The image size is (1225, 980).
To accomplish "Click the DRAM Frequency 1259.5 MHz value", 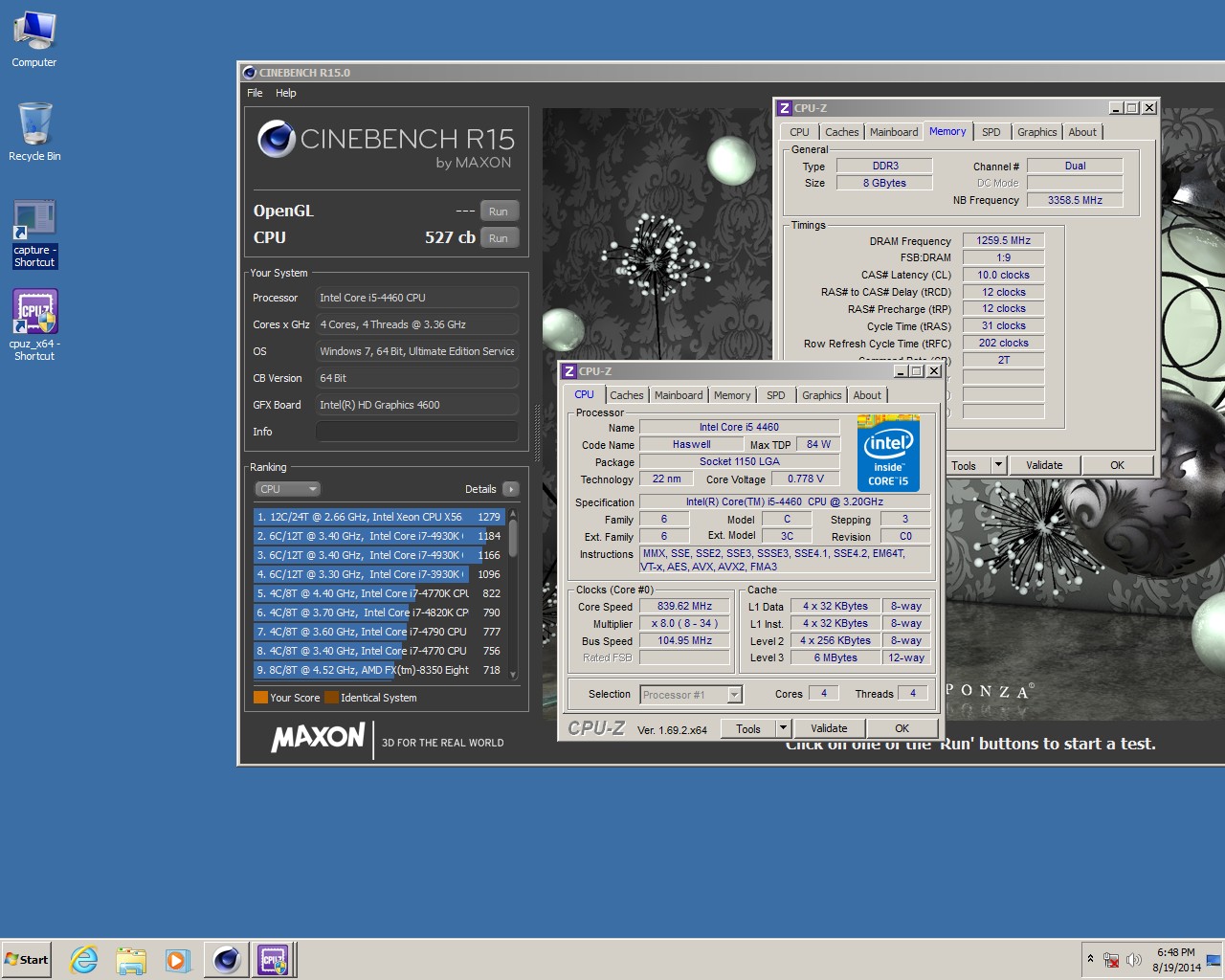I will coord(1003,241).
